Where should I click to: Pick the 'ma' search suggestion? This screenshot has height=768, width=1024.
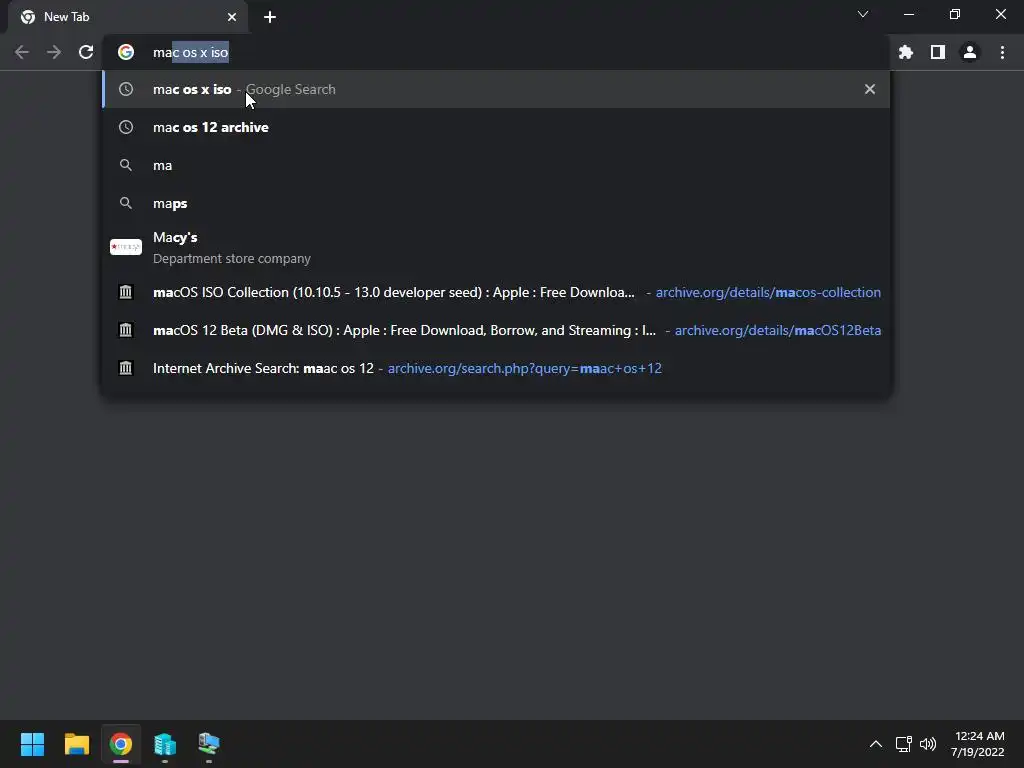(x=496, y=165)
